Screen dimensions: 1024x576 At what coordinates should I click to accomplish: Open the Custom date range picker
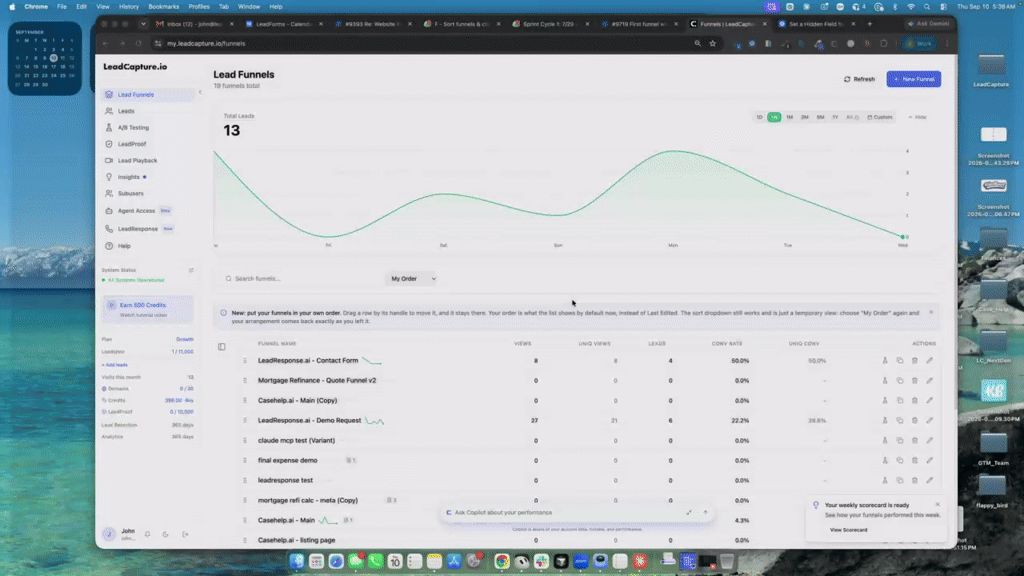(880, 117)
